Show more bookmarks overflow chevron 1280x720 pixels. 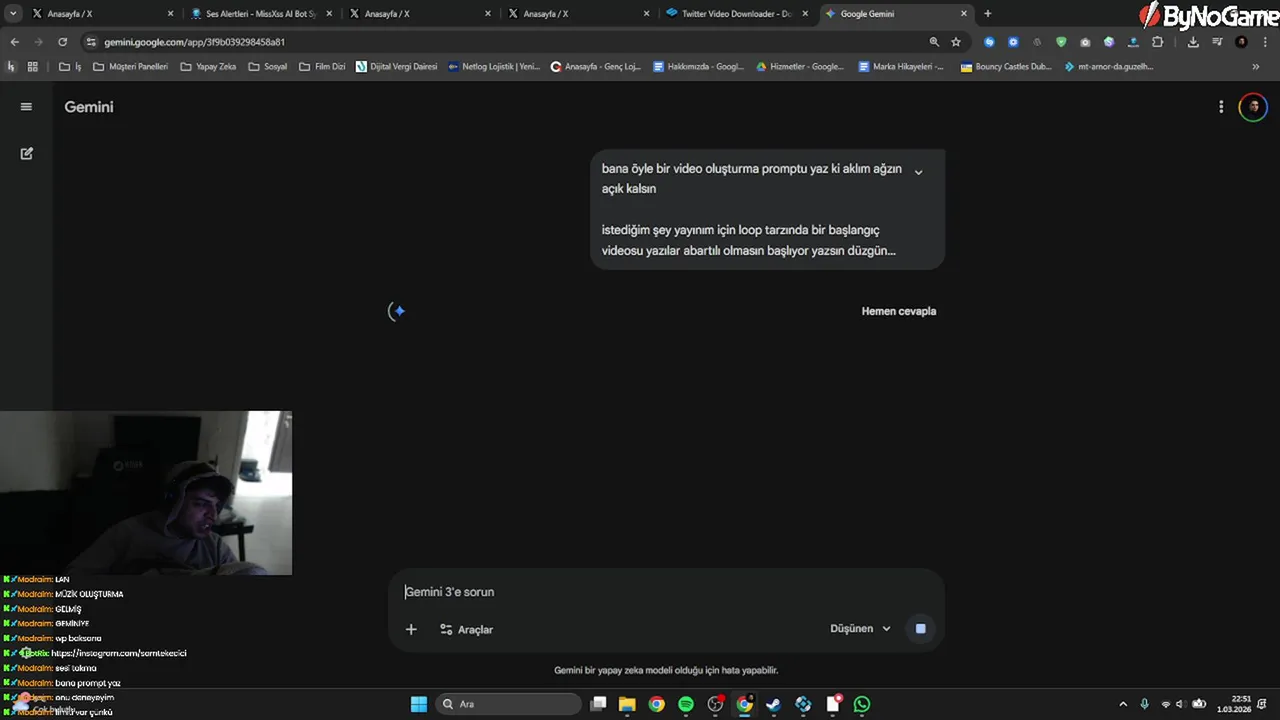pos(1256,67)
